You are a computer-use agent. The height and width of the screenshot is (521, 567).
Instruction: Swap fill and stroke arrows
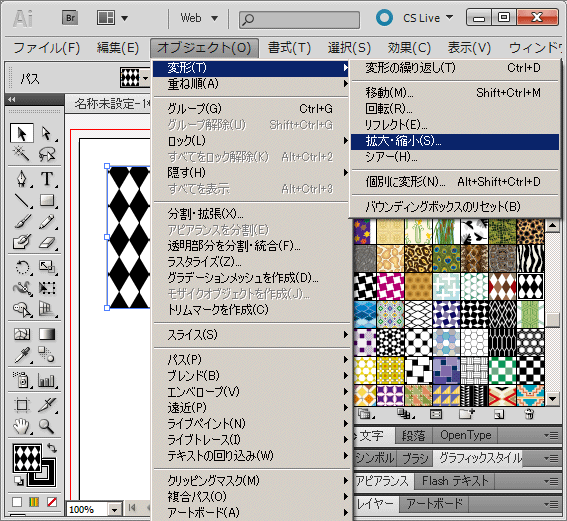(x=52, y=448)
